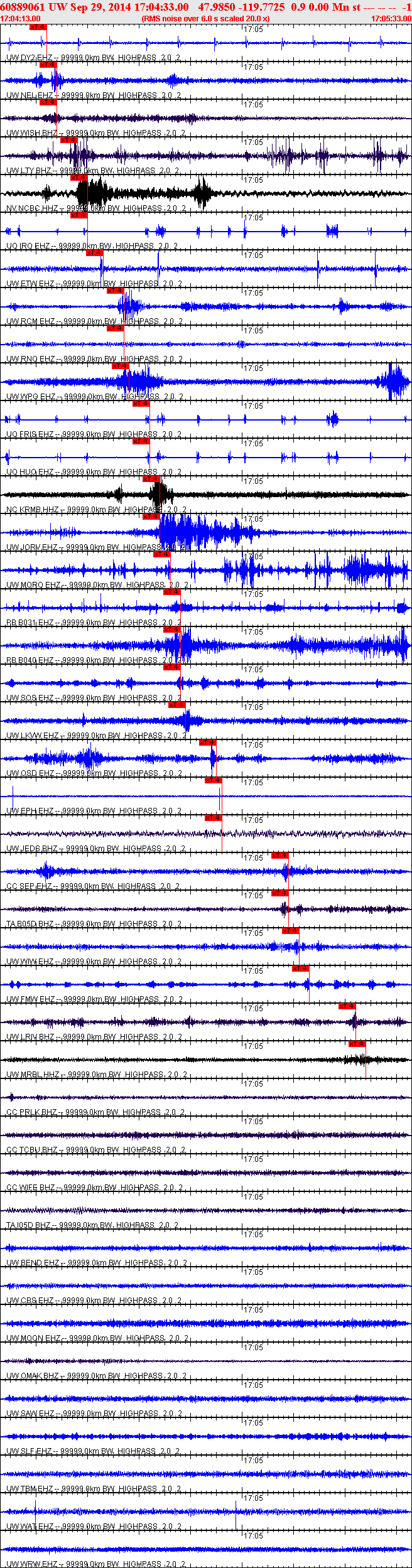
Task: Click the event ID 60889061 in header
Action: coord(23,7)
